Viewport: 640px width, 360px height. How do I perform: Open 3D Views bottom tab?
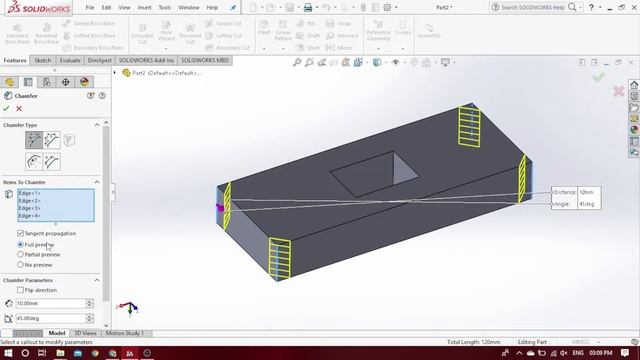click(85, 333)
